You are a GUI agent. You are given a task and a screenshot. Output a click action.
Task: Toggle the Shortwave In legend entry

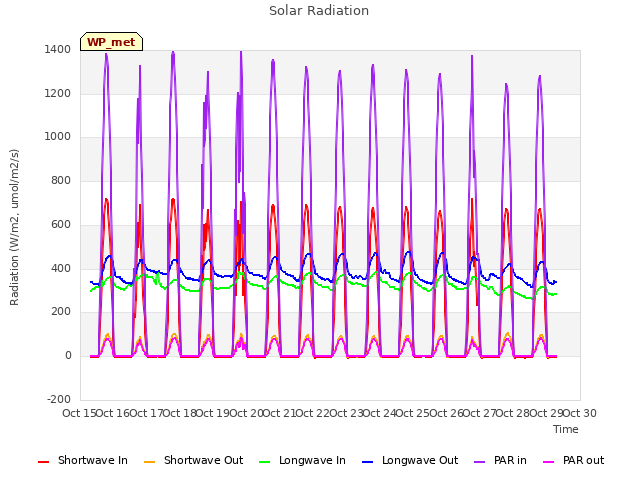tap(83, 460)
